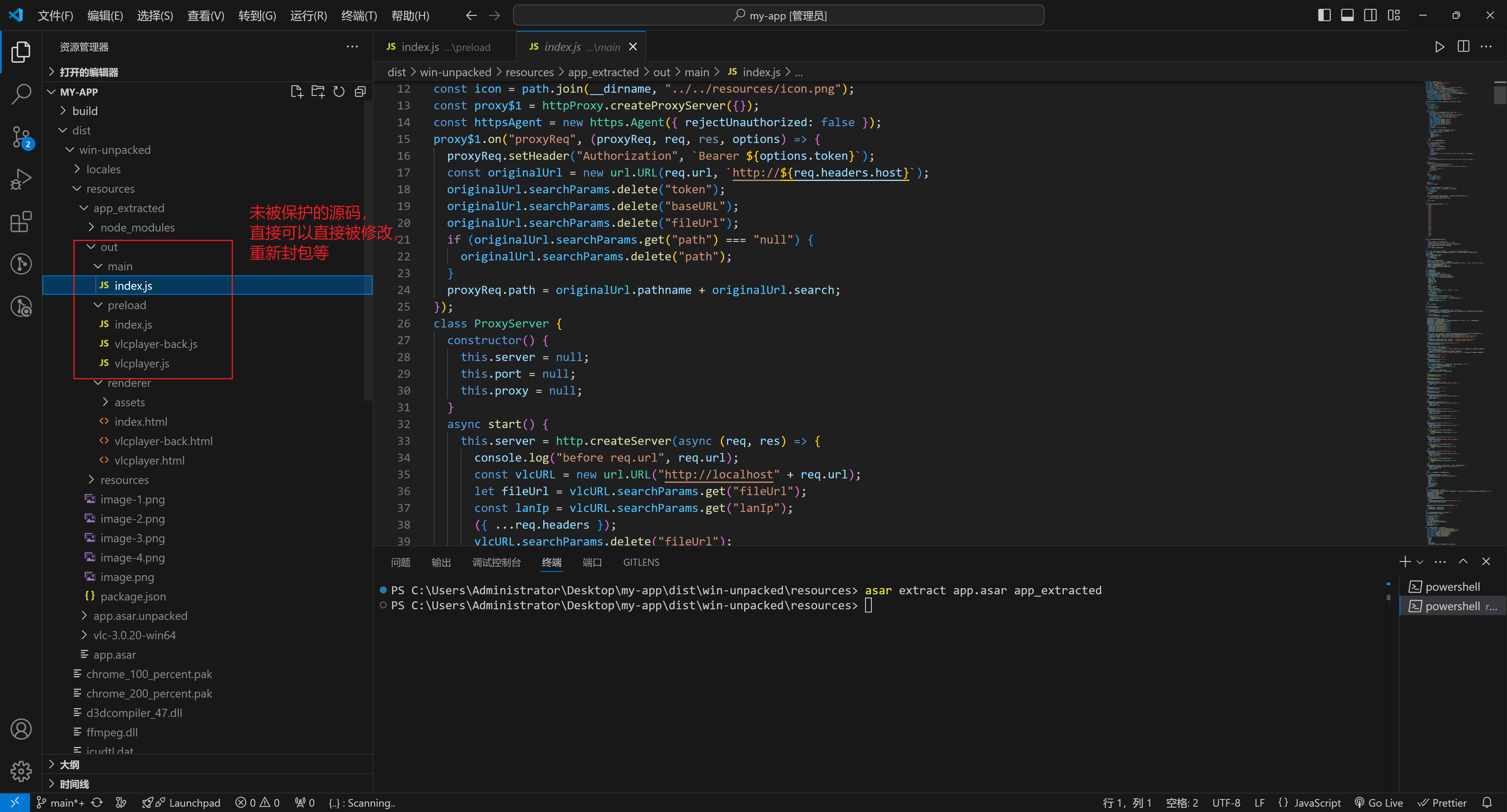Customize layout icon in title bar
Screen dimensions: 1507x812
pos(1393,15)
